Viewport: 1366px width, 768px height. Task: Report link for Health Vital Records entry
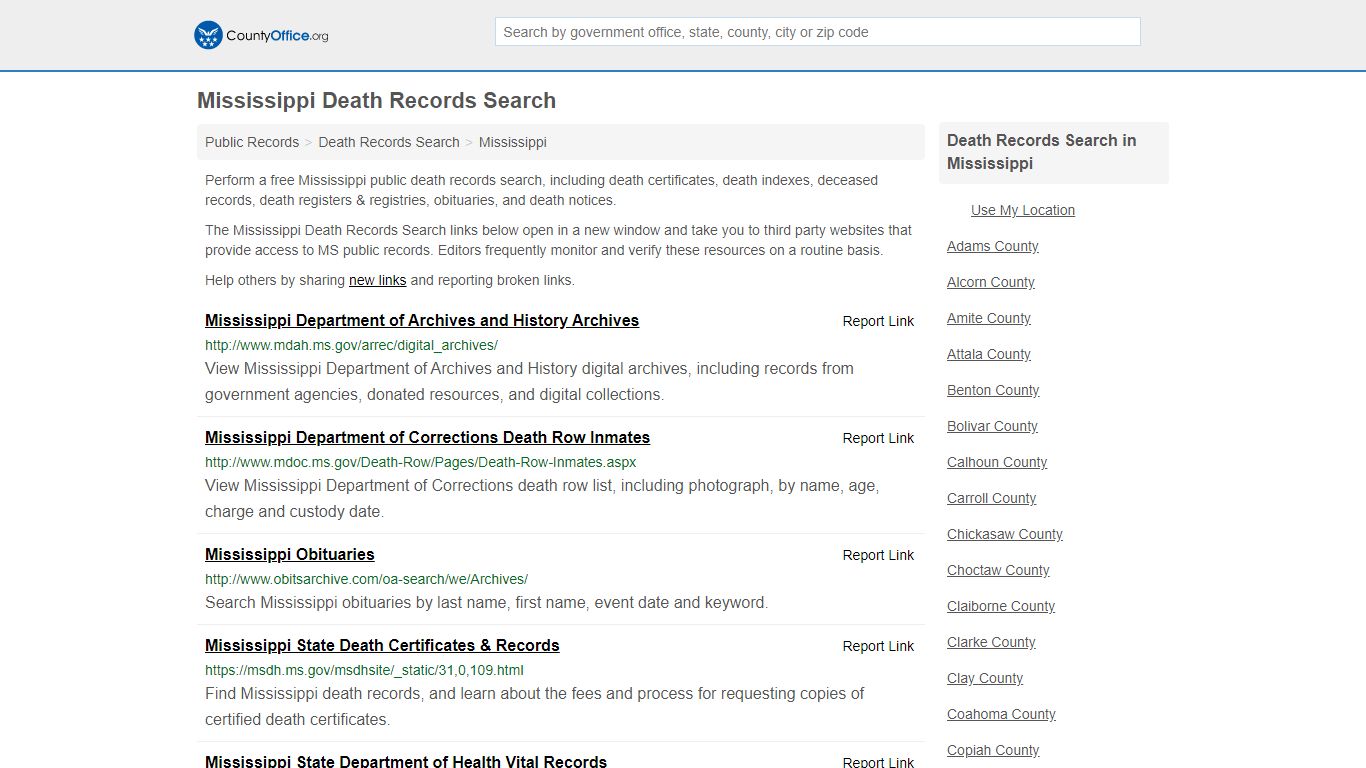click(x=878, y=762)
